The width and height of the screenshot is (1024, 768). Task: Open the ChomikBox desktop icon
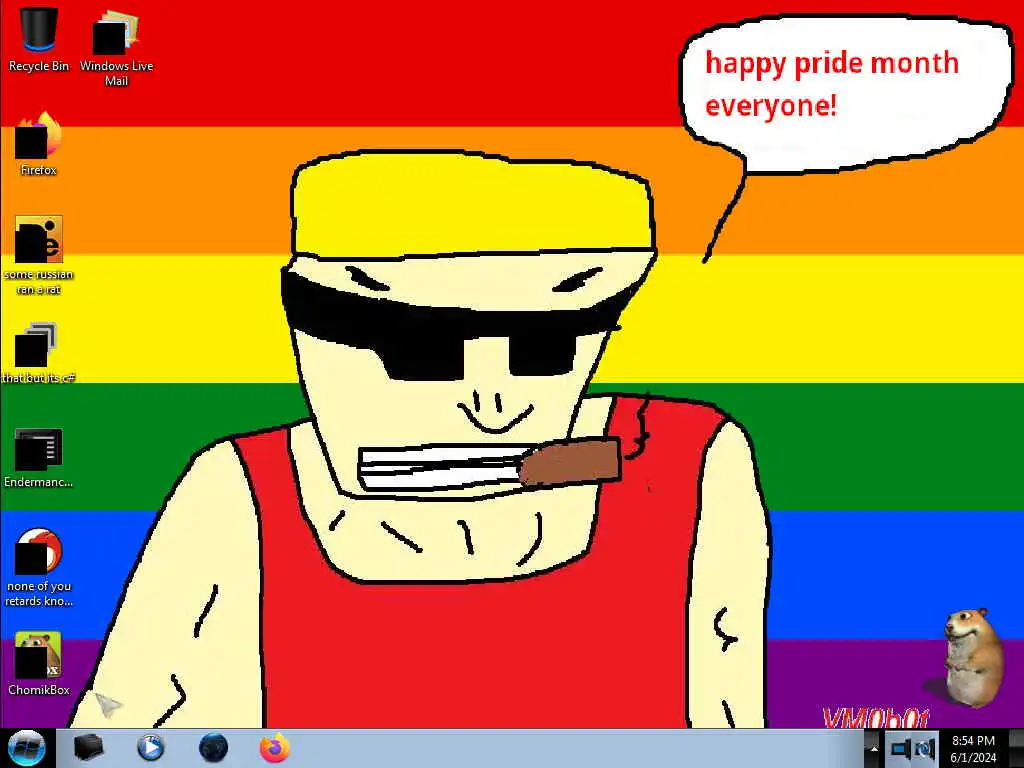pos(39,663)
